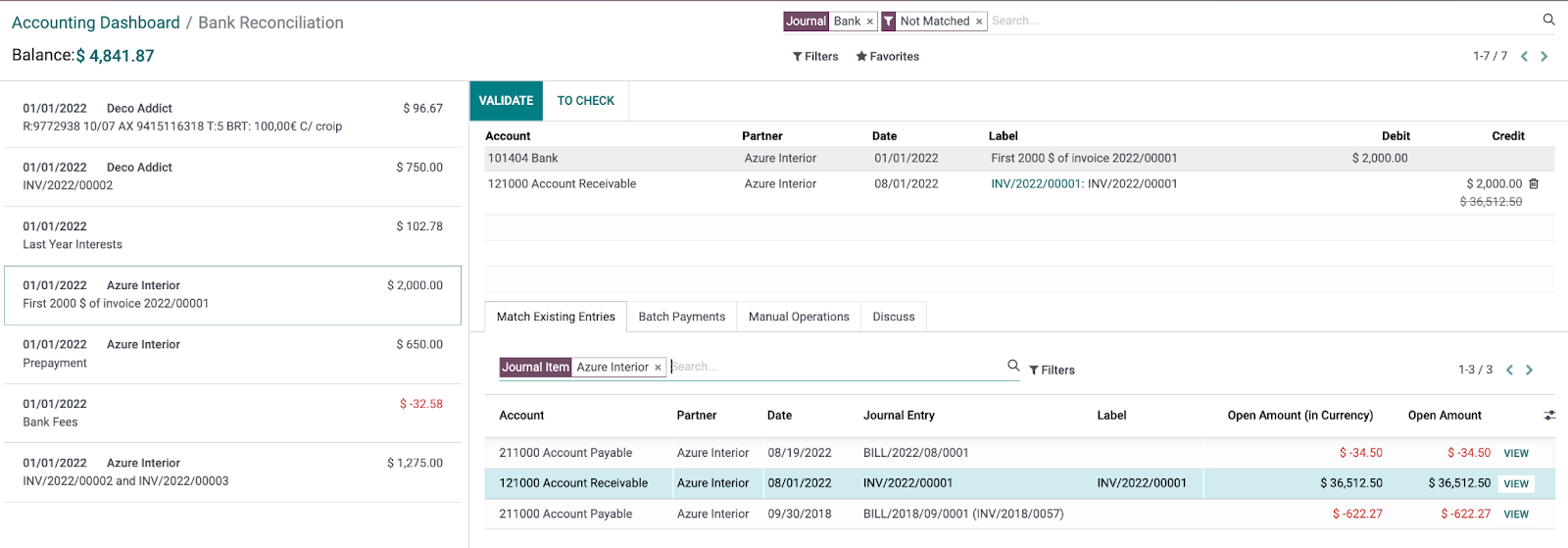
Task: Switch to the Batch Payments tab
Action: pyautogui.click(x=681, y=317)
